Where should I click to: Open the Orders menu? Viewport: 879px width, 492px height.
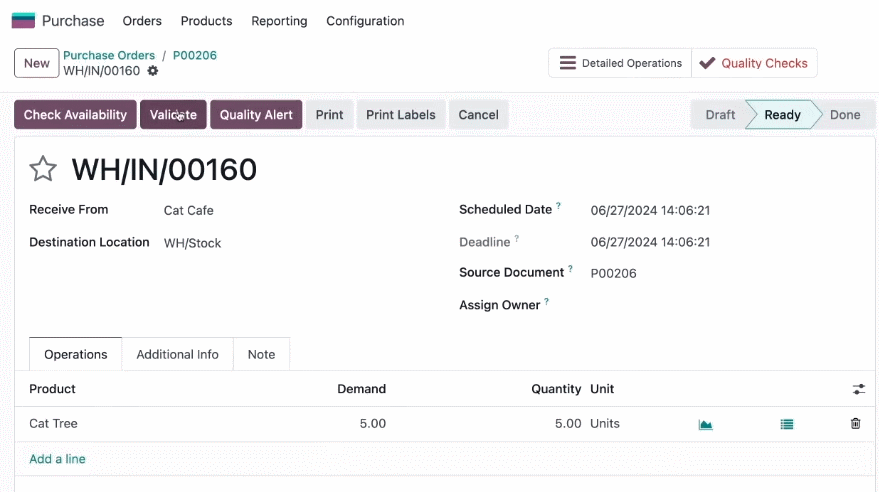click(x=142, y=21)
